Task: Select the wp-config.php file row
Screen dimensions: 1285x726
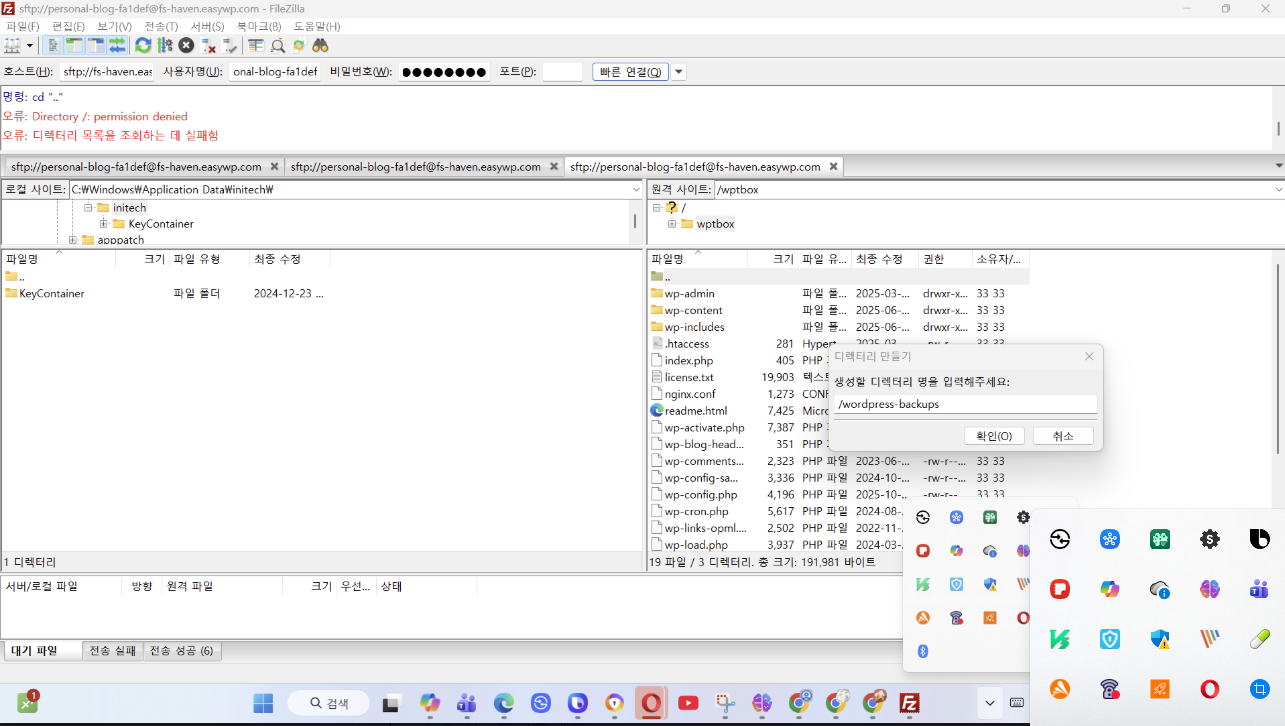Action: (840, 494)
